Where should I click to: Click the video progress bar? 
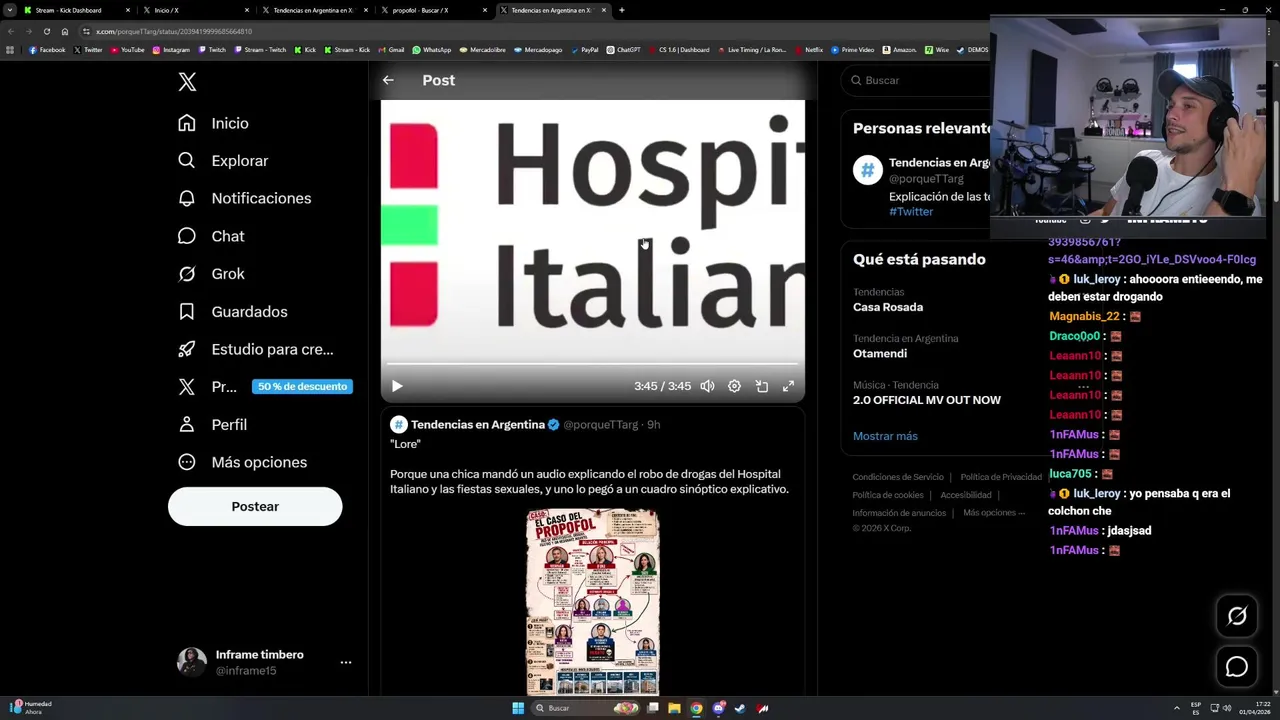(x=592, y=364)
